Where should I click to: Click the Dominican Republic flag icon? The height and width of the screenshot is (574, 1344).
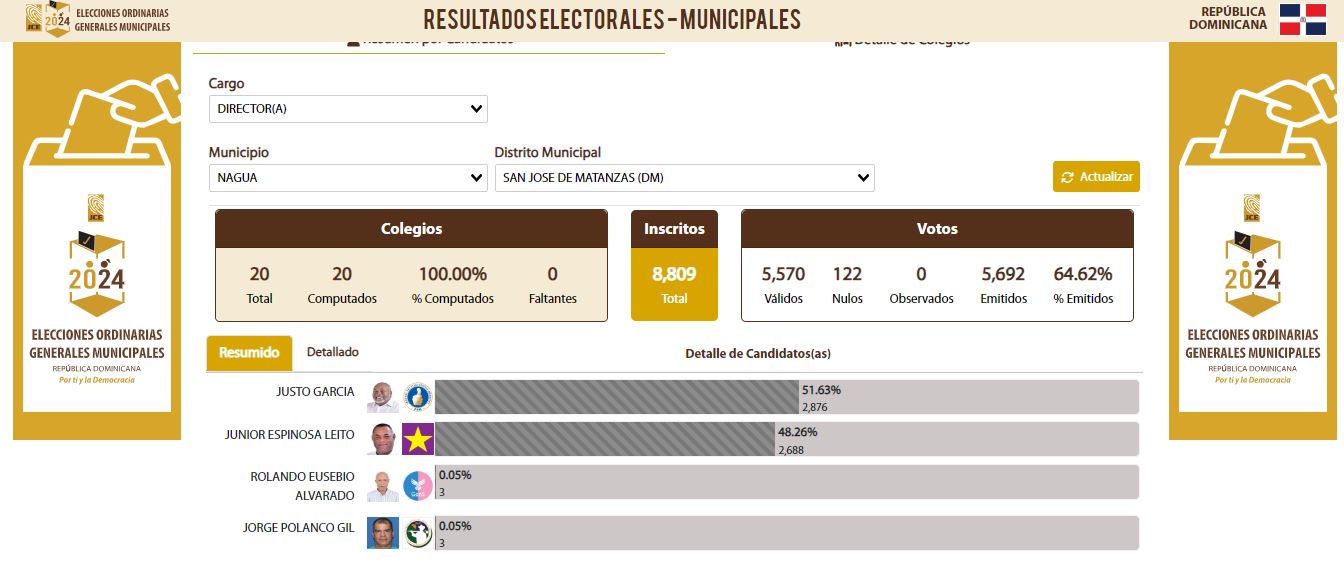point(1302,19)
